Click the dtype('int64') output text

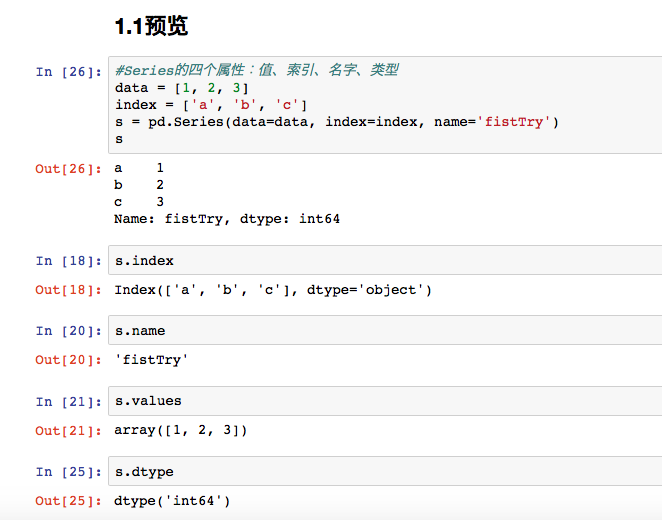(173, 500)
